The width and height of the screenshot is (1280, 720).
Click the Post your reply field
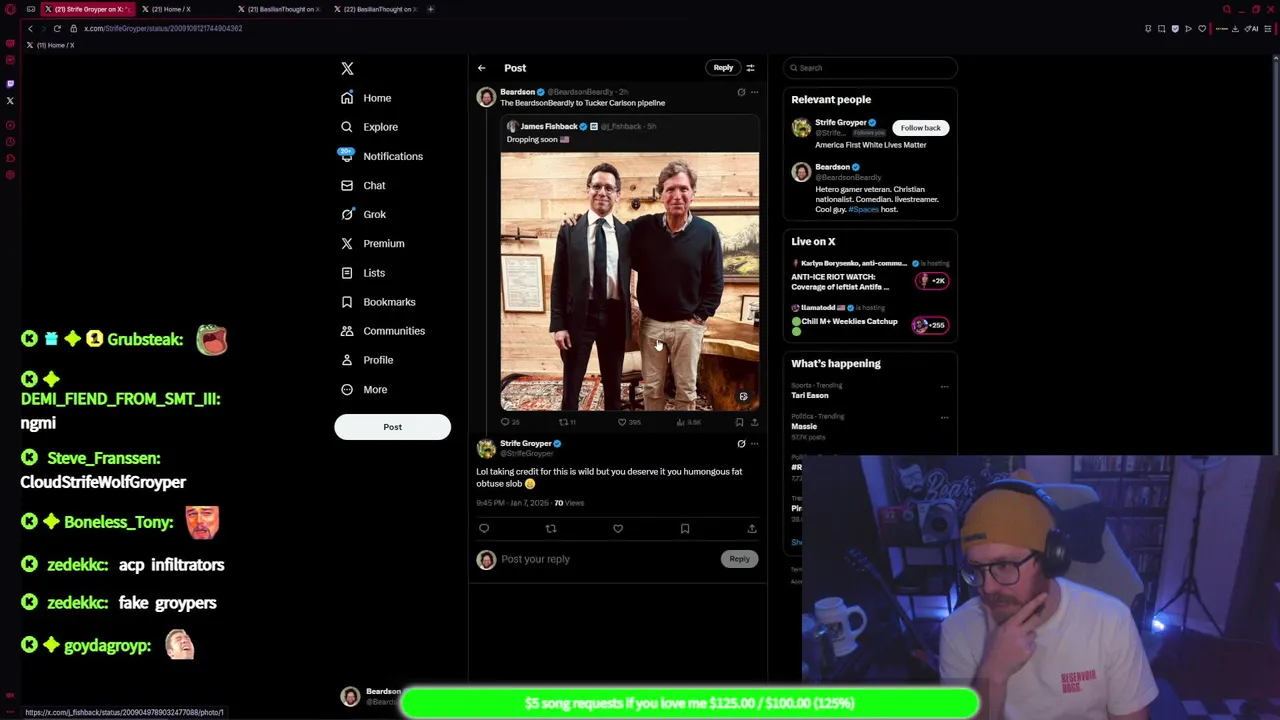point(608,559)
